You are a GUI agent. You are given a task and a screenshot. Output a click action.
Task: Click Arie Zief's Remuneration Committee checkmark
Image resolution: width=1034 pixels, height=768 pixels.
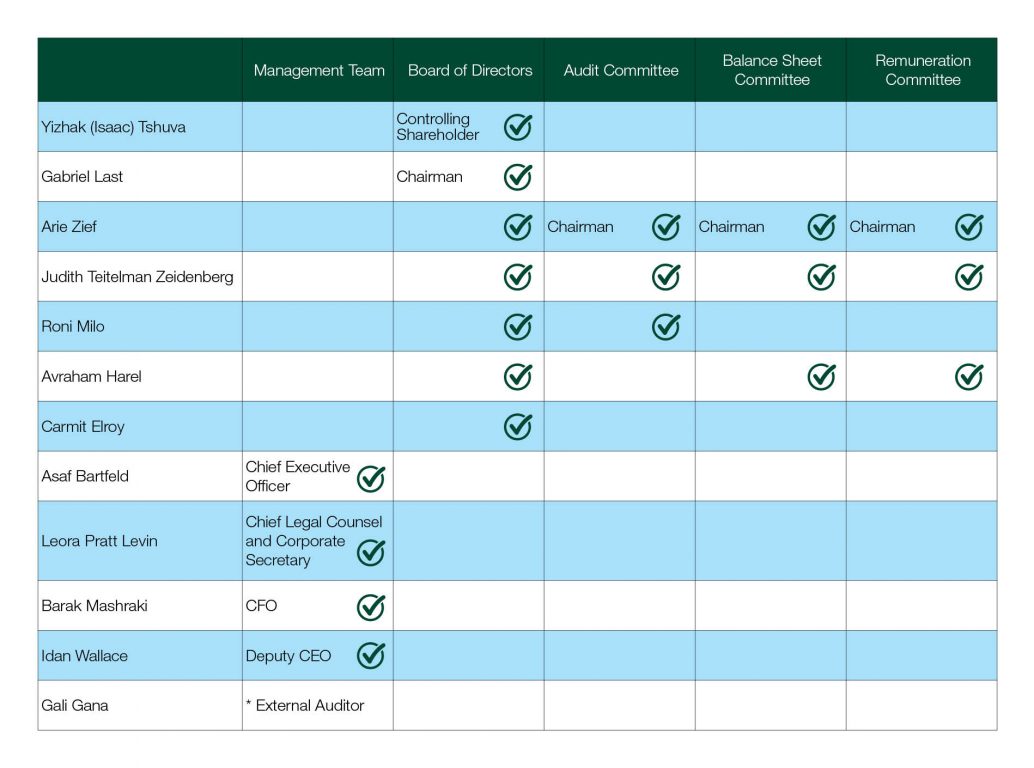point(969,226)
